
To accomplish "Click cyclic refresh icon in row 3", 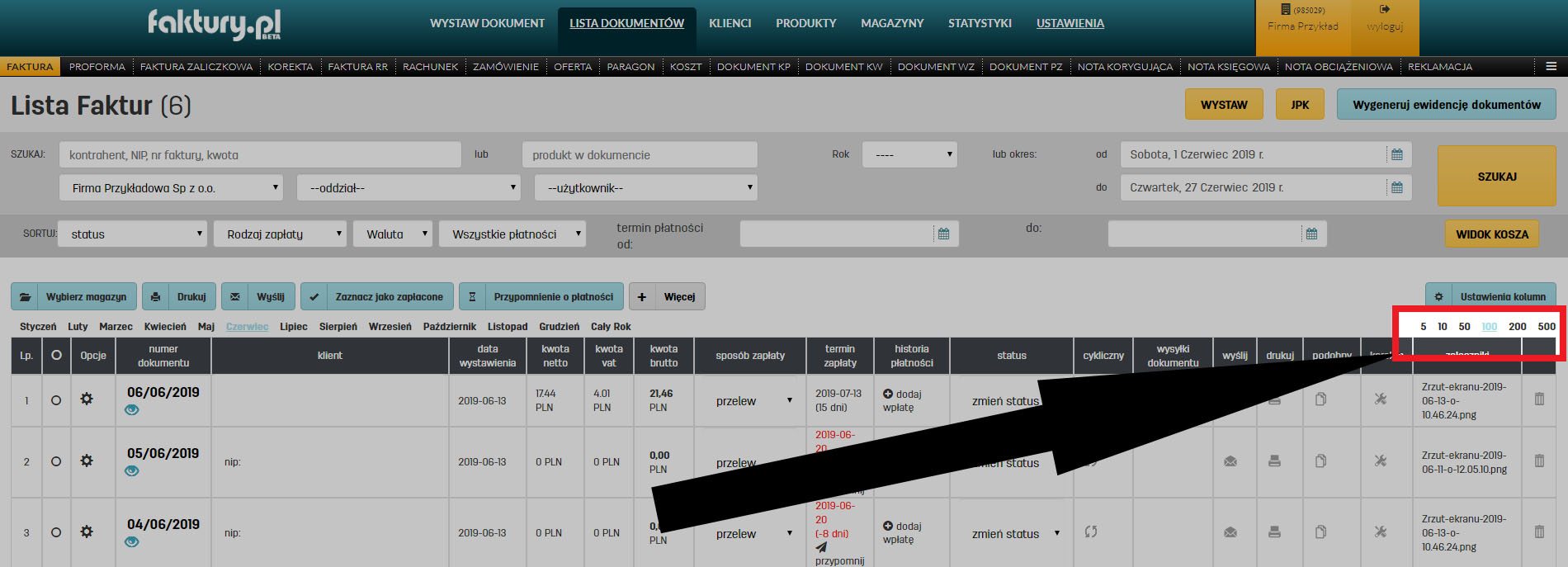I will pyautogui.click(x=1091, y=532).
